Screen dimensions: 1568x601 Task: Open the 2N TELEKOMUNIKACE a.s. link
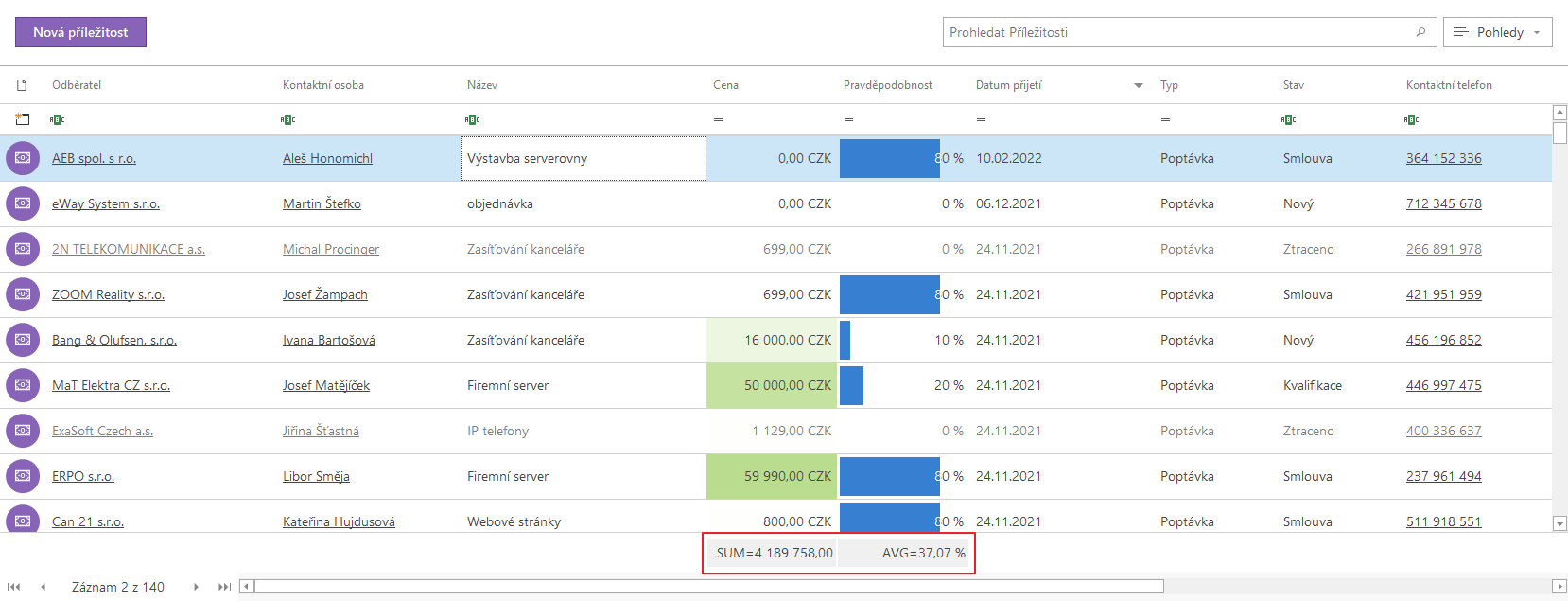tap(129, 249)
